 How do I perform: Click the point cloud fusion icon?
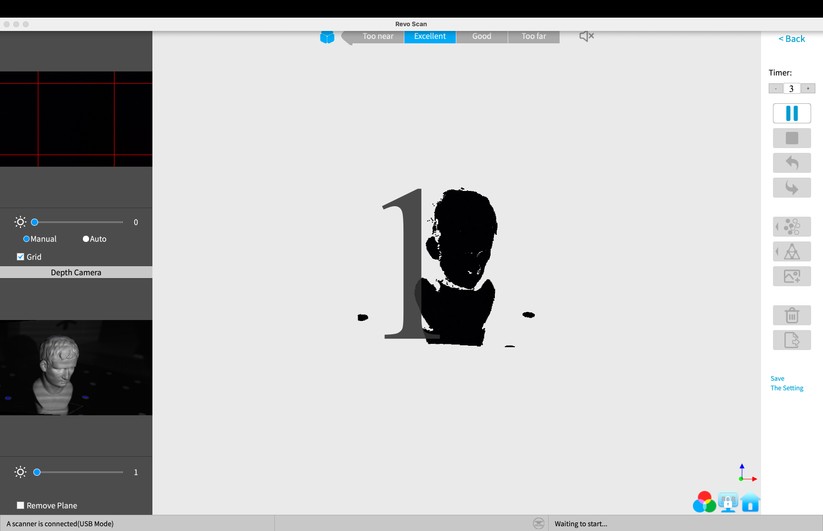click(x=791, y=227)
